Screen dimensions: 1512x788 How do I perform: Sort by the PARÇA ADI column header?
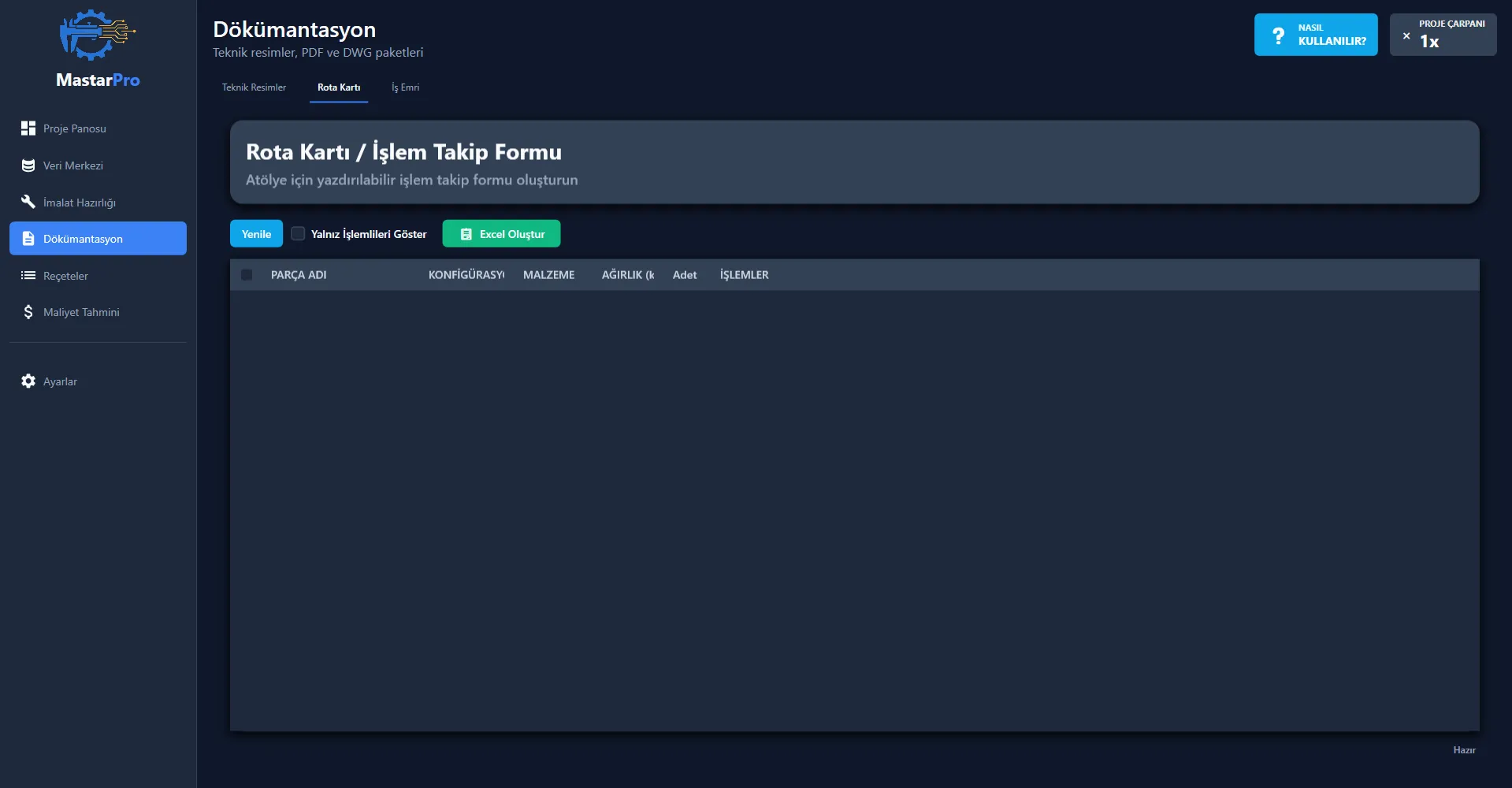click(x=299, y=275)
